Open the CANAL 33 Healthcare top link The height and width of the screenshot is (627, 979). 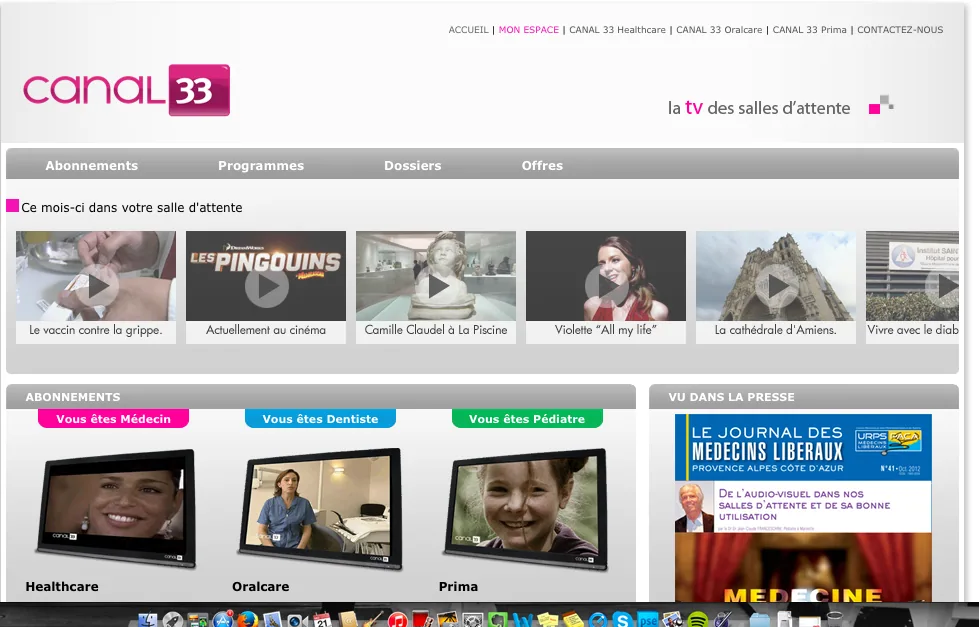pyautogui.click(x=617, y=29)
